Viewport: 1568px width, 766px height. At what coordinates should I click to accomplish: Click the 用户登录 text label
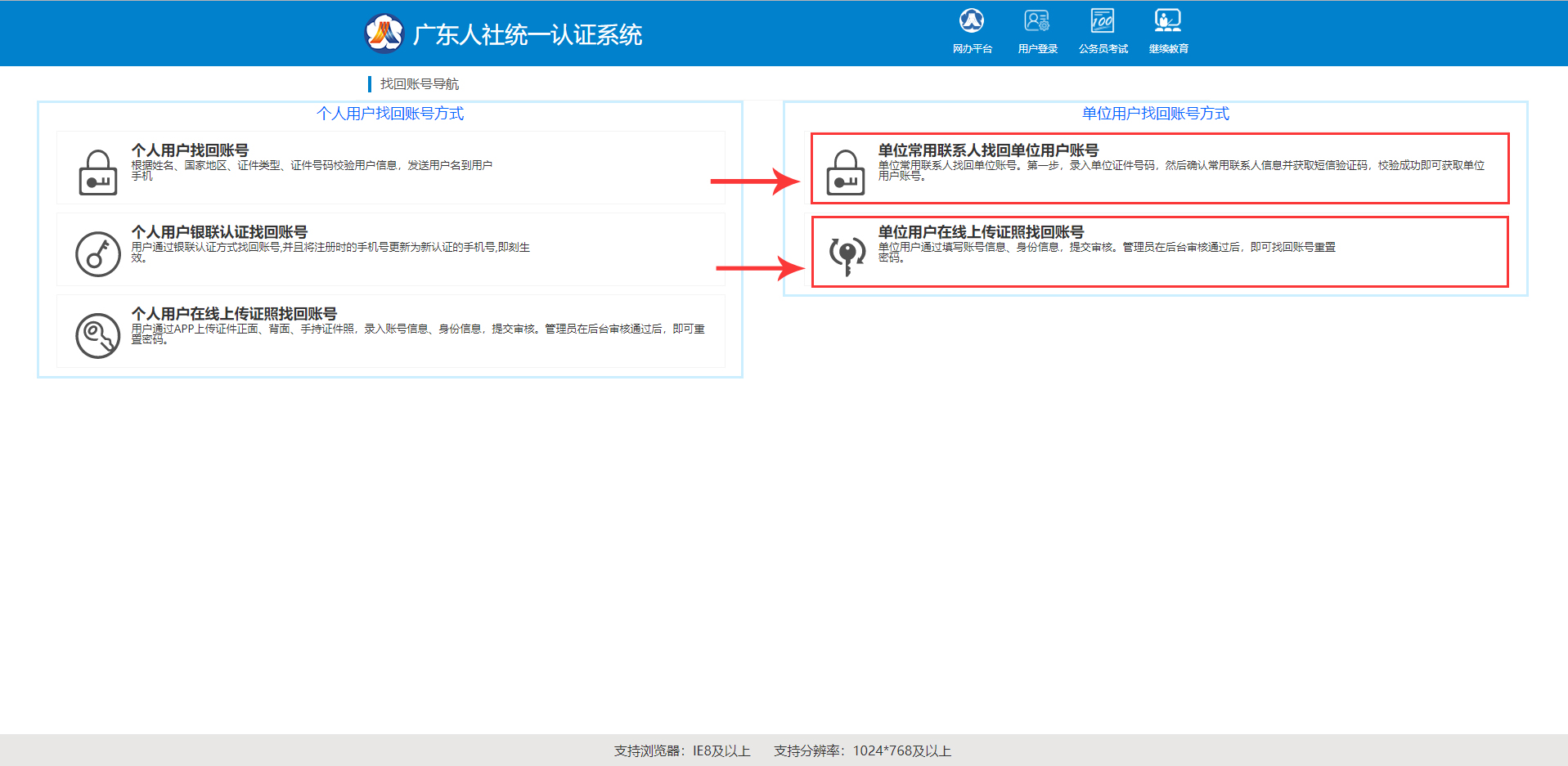[x=1037, y=49]
